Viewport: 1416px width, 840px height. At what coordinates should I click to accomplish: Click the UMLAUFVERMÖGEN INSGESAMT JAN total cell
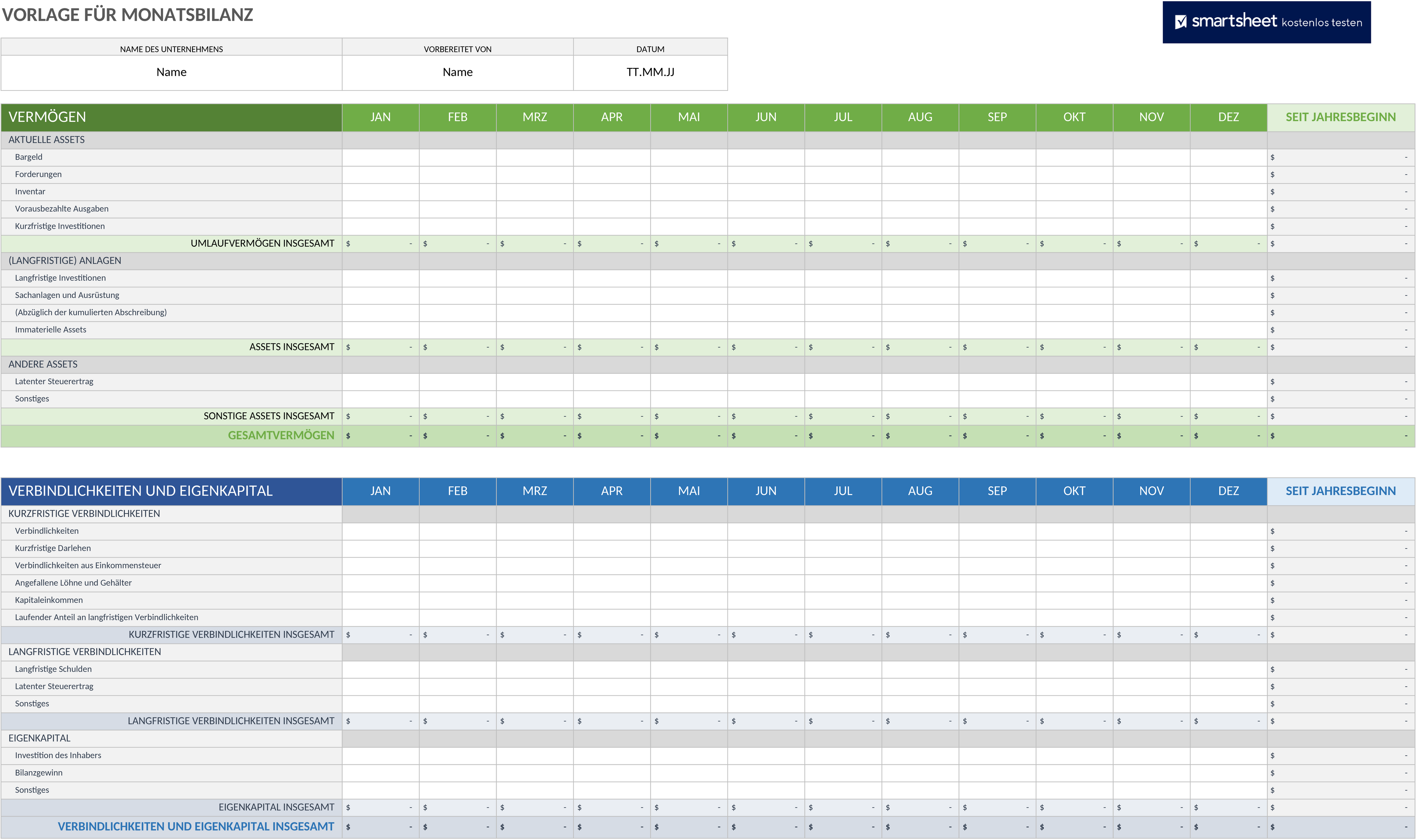point(380,243)
